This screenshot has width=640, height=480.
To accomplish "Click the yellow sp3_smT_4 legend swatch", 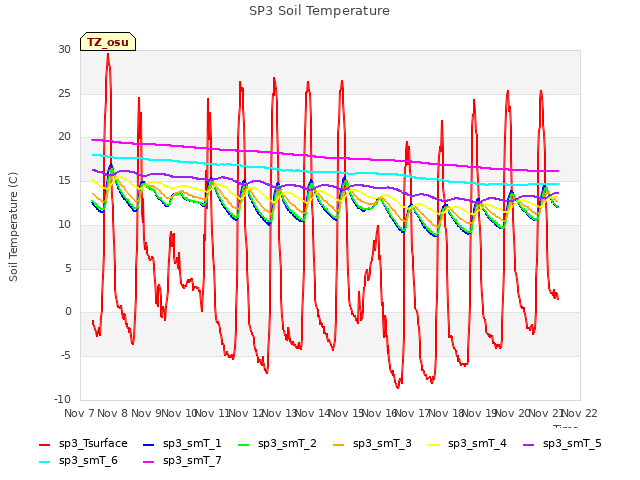I will pyautogui.click(x=433, y=445).
